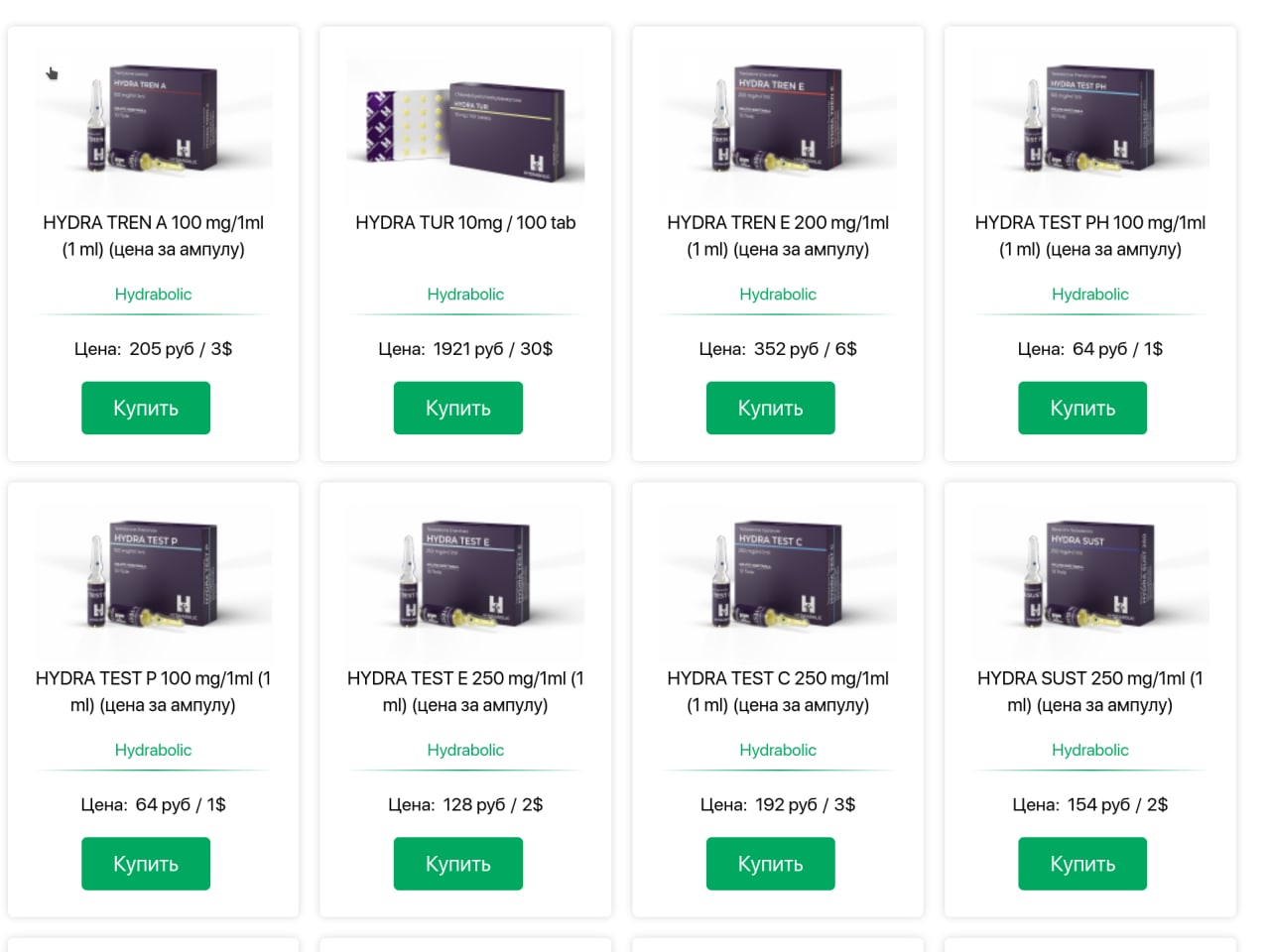Click Hydrabolic brand link under HYDRA TEST PH
The width and height of the screenshot is (1270, 952).
point(1089,295)
